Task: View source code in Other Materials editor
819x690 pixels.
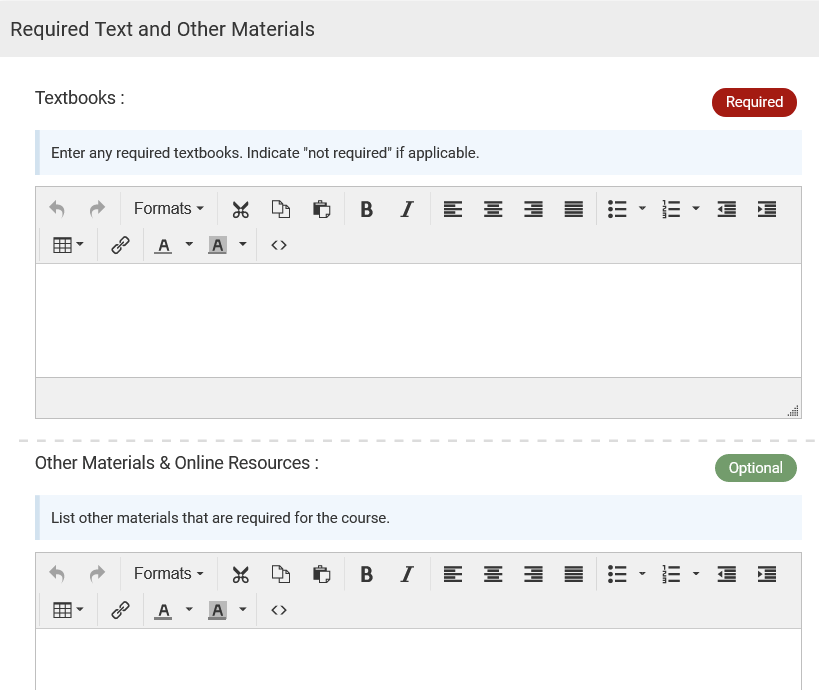Action: [279, 610]
